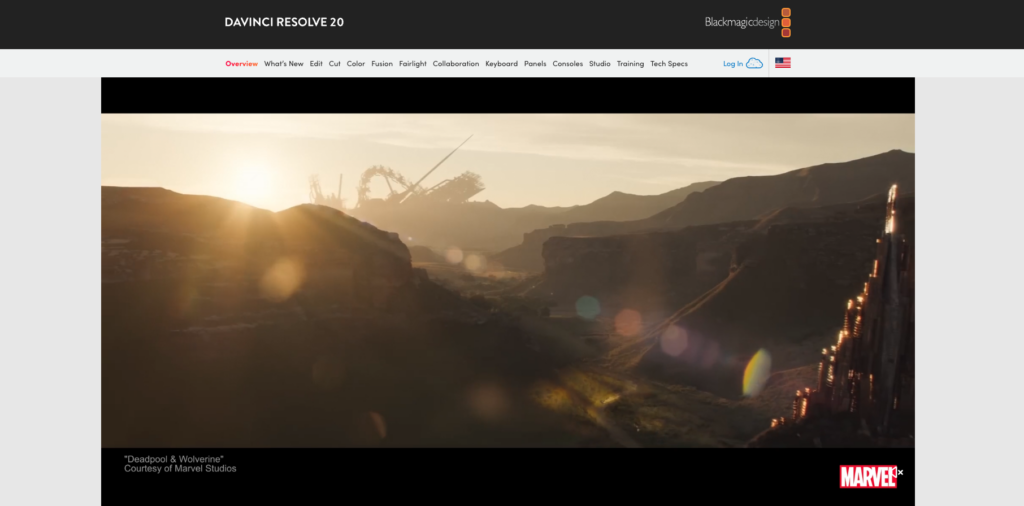Go to the Edit page tab
Image resolution: width=1024 pixels, height=506 pixels.
(316, 64)
